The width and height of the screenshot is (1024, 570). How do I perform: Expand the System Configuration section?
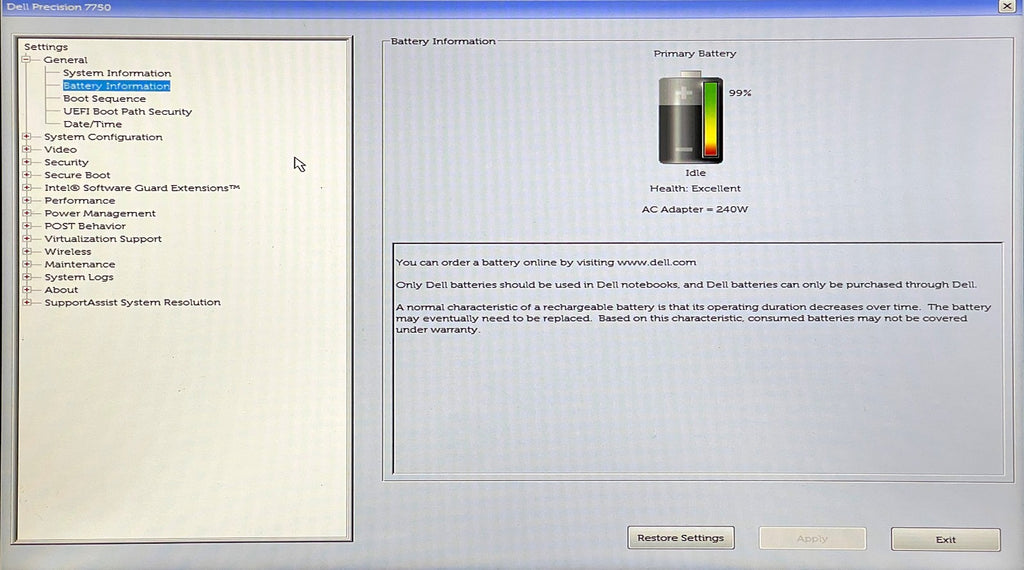pyautogui.click(x=27, y=137)
